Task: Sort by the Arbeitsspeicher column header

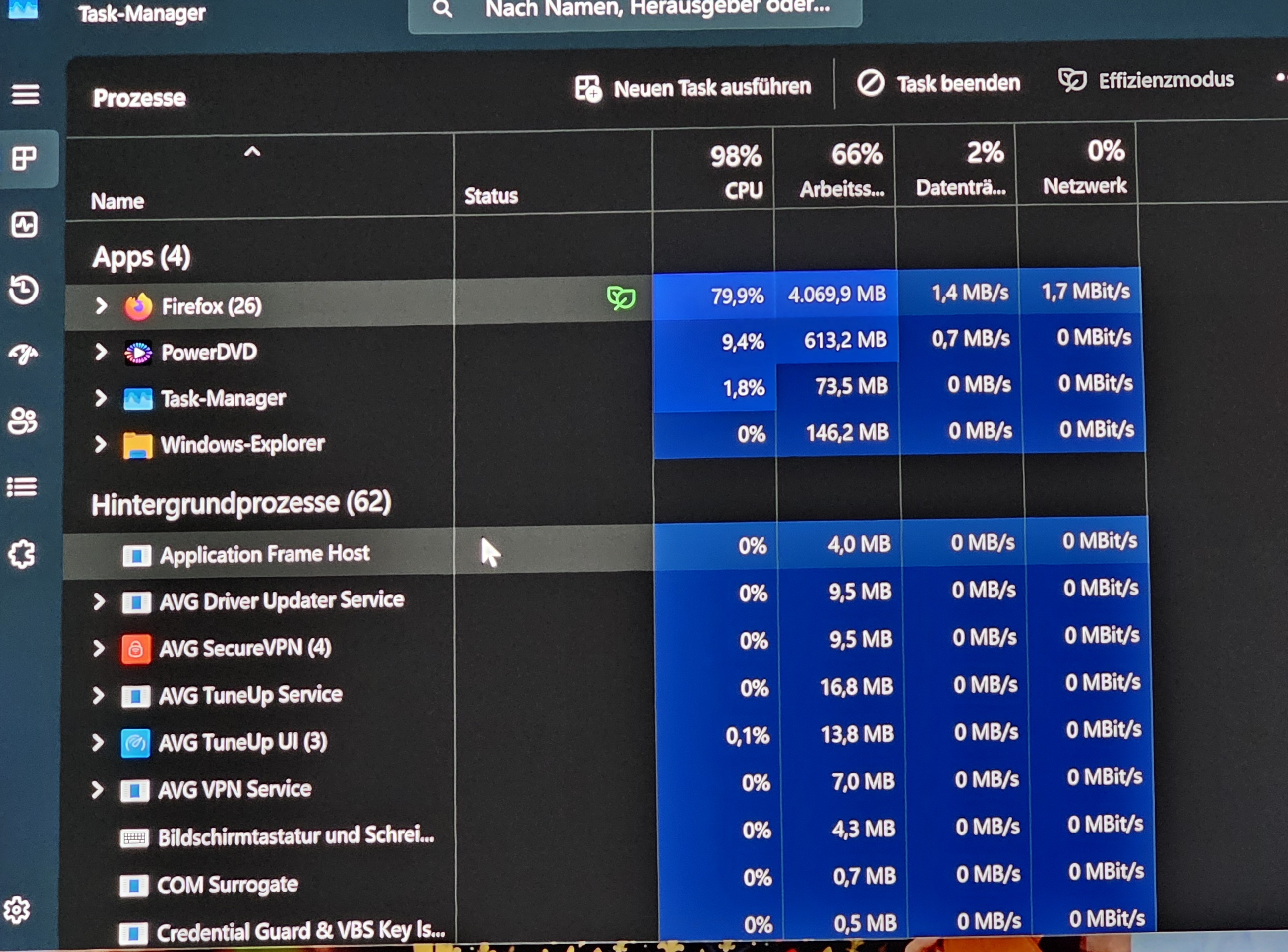Action: (x=843, y=171)
